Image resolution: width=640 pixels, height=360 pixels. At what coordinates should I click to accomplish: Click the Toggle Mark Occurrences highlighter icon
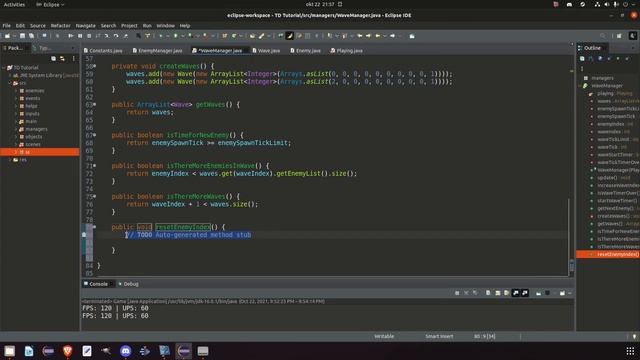pyautogui.click(x=289, y=36)
